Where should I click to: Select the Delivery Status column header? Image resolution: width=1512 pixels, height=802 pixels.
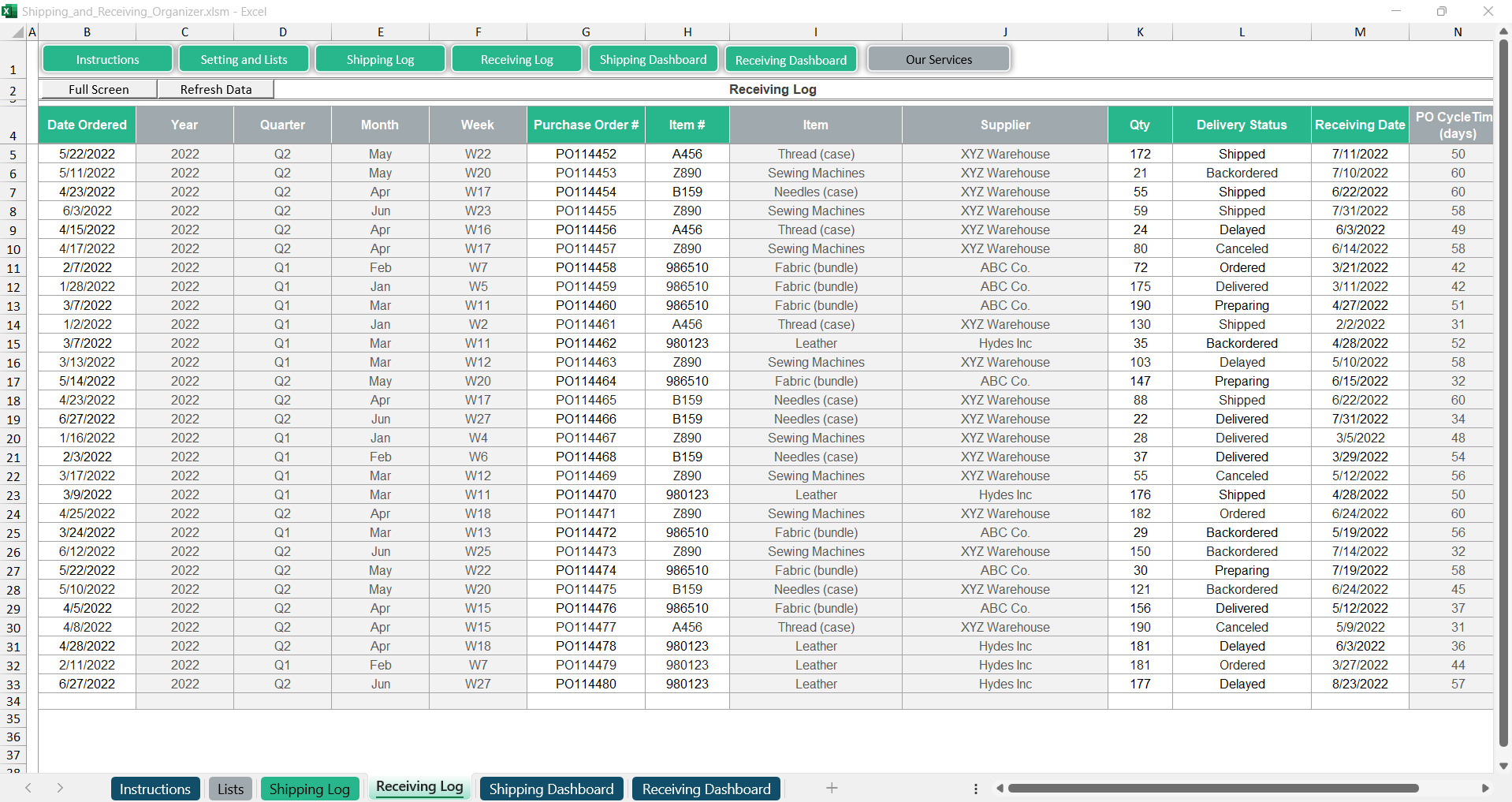pos(1241,125)
